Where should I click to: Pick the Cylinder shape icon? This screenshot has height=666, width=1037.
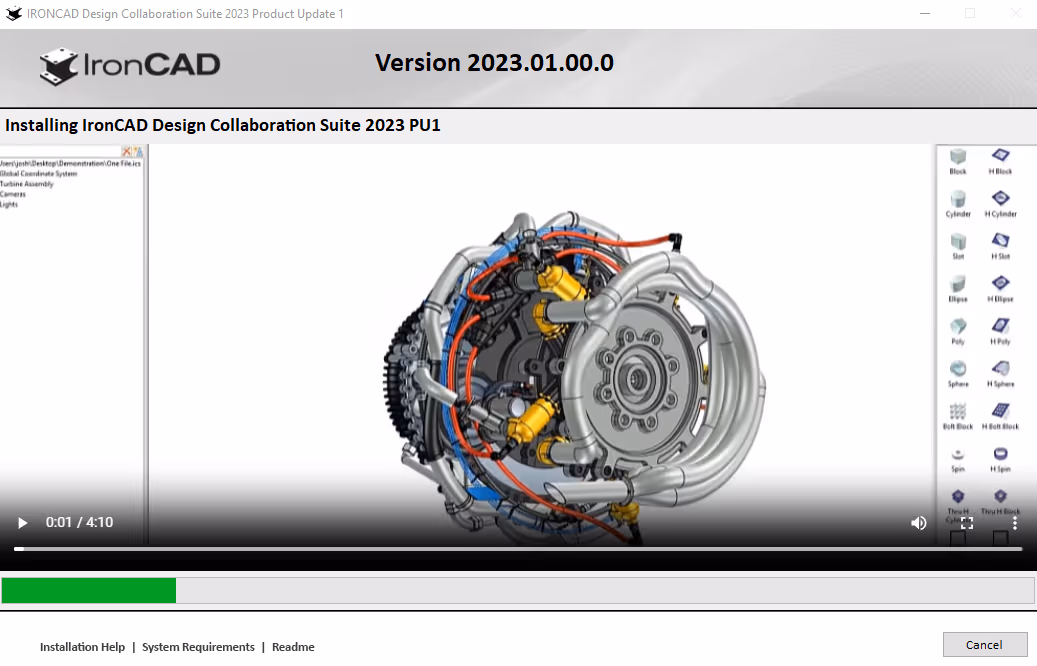[958, 199]
